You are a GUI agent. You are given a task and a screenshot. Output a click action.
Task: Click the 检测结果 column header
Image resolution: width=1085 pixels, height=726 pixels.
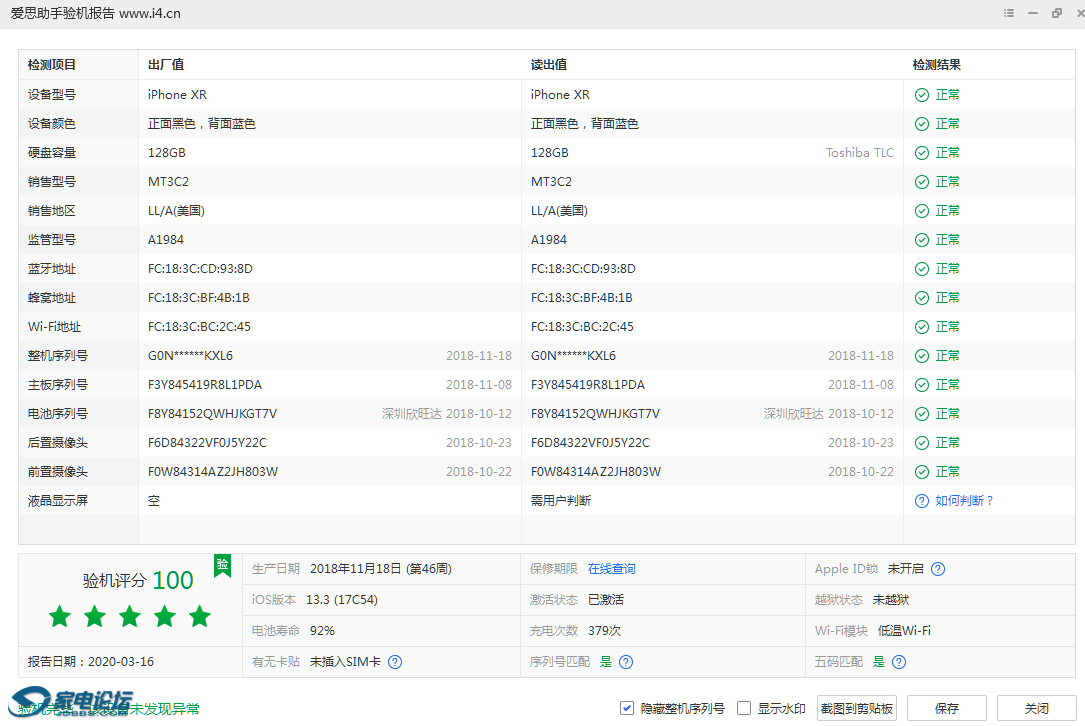click(936, 65)
